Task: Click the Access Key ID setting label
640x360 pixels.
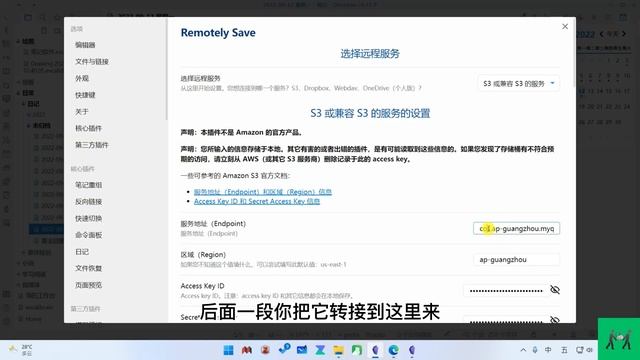Action: (202, 286)
